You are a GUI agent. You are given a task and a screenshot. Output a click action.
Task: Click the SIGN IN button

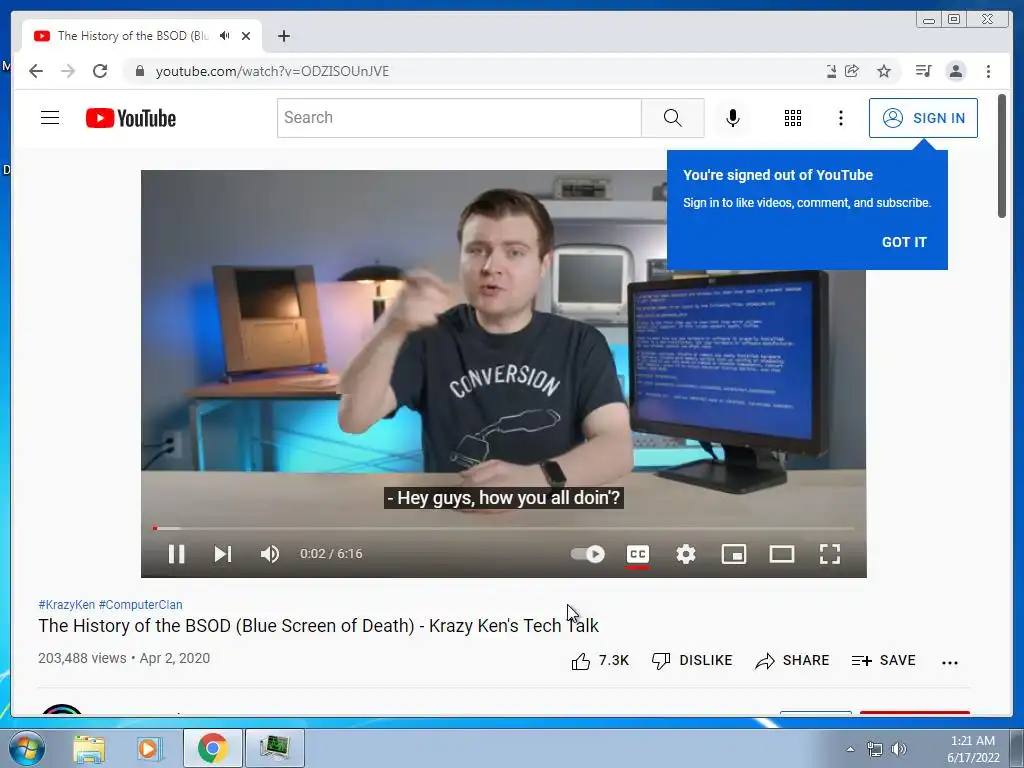(x=923, y=118)
